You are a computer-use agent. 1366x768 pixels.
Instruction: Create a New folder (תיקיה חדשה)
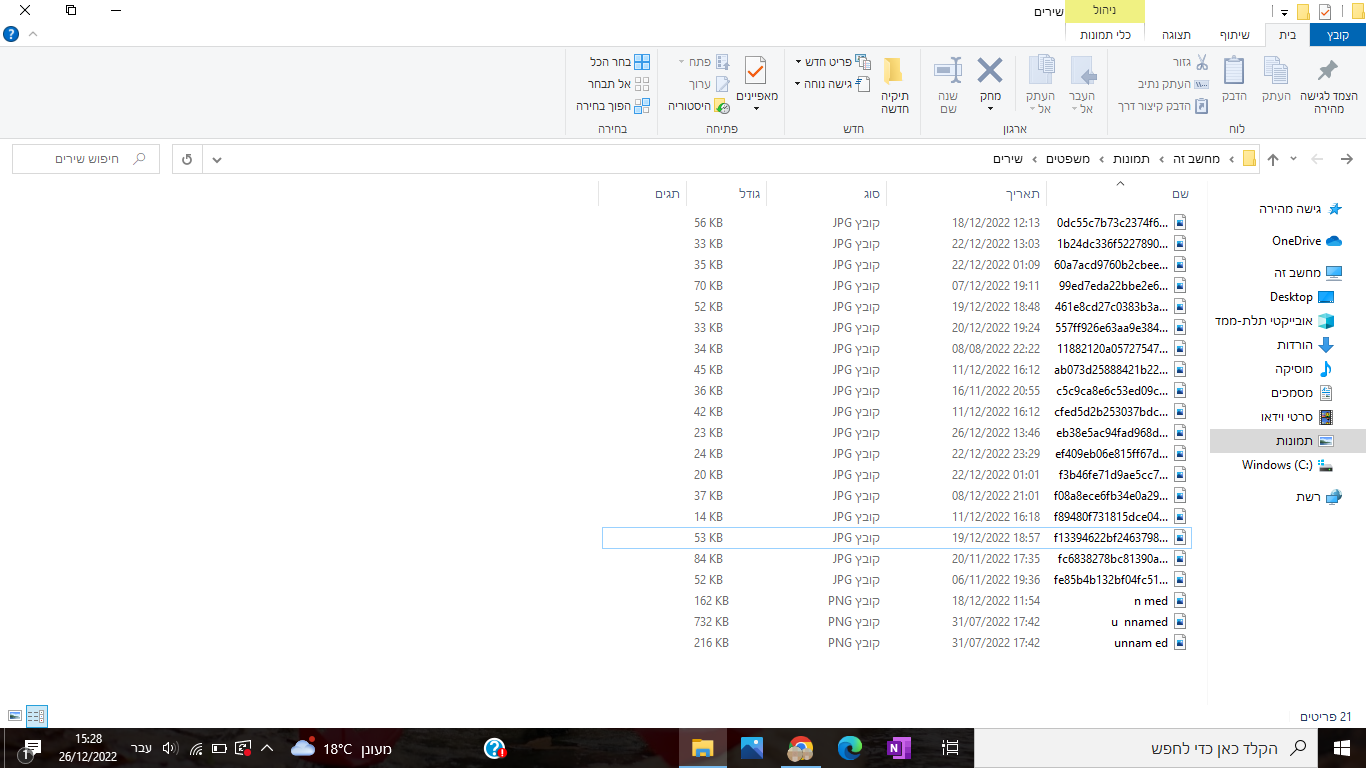pos(894,85)
